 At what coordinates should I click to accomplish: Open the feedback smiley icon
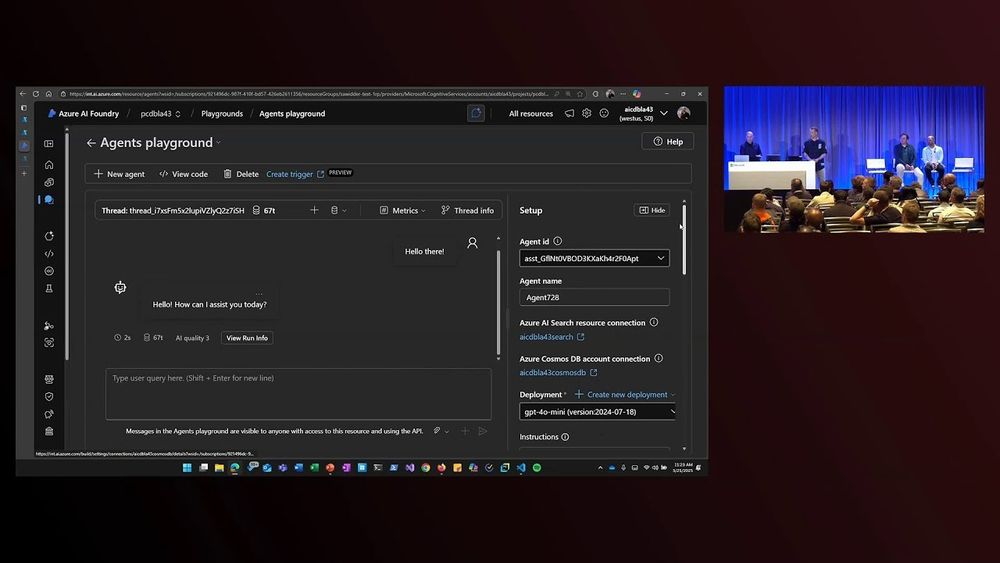click(604, 113)
